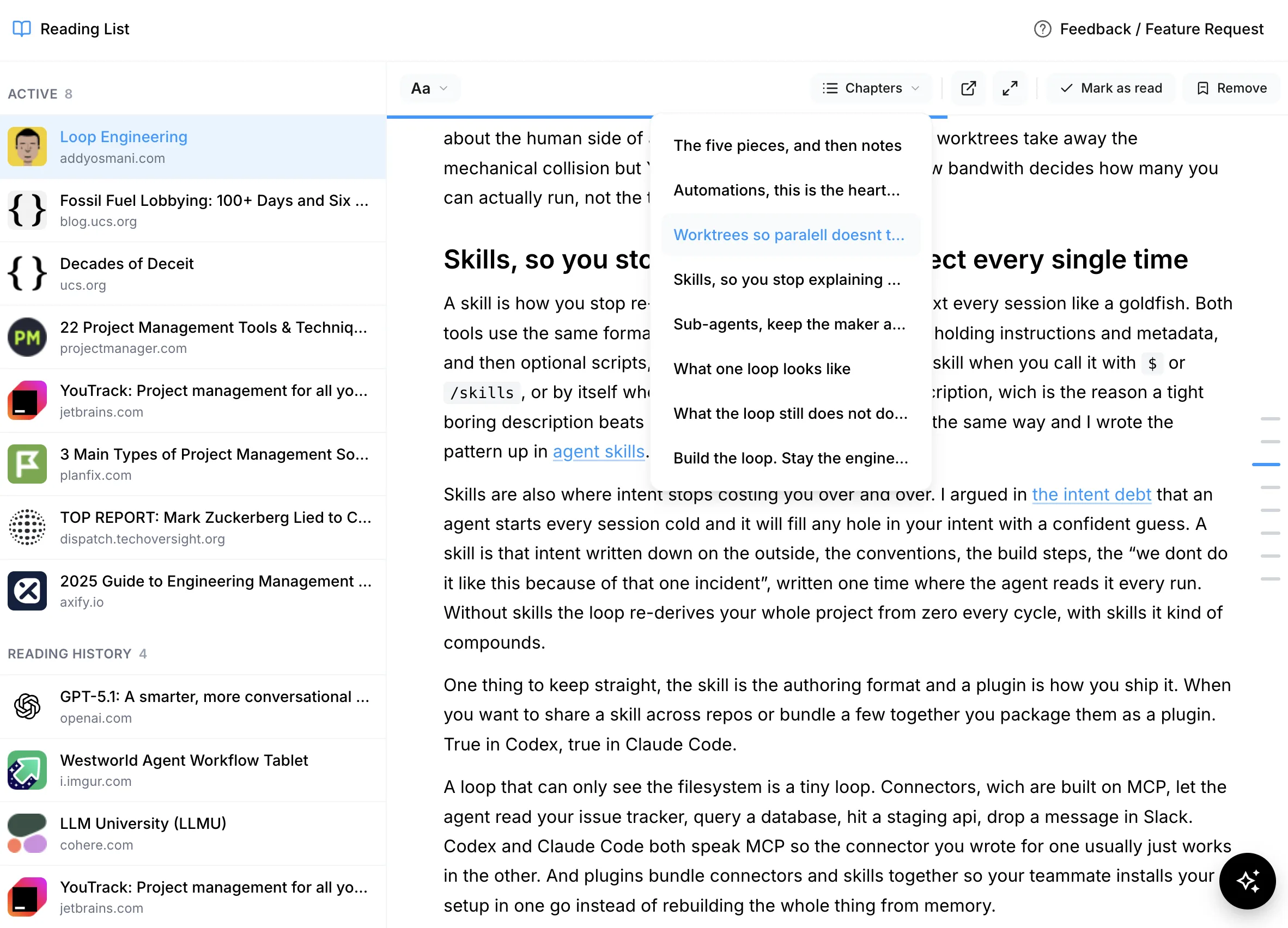Select chapter 'What one loop looks like'

[x=790, y=369]
